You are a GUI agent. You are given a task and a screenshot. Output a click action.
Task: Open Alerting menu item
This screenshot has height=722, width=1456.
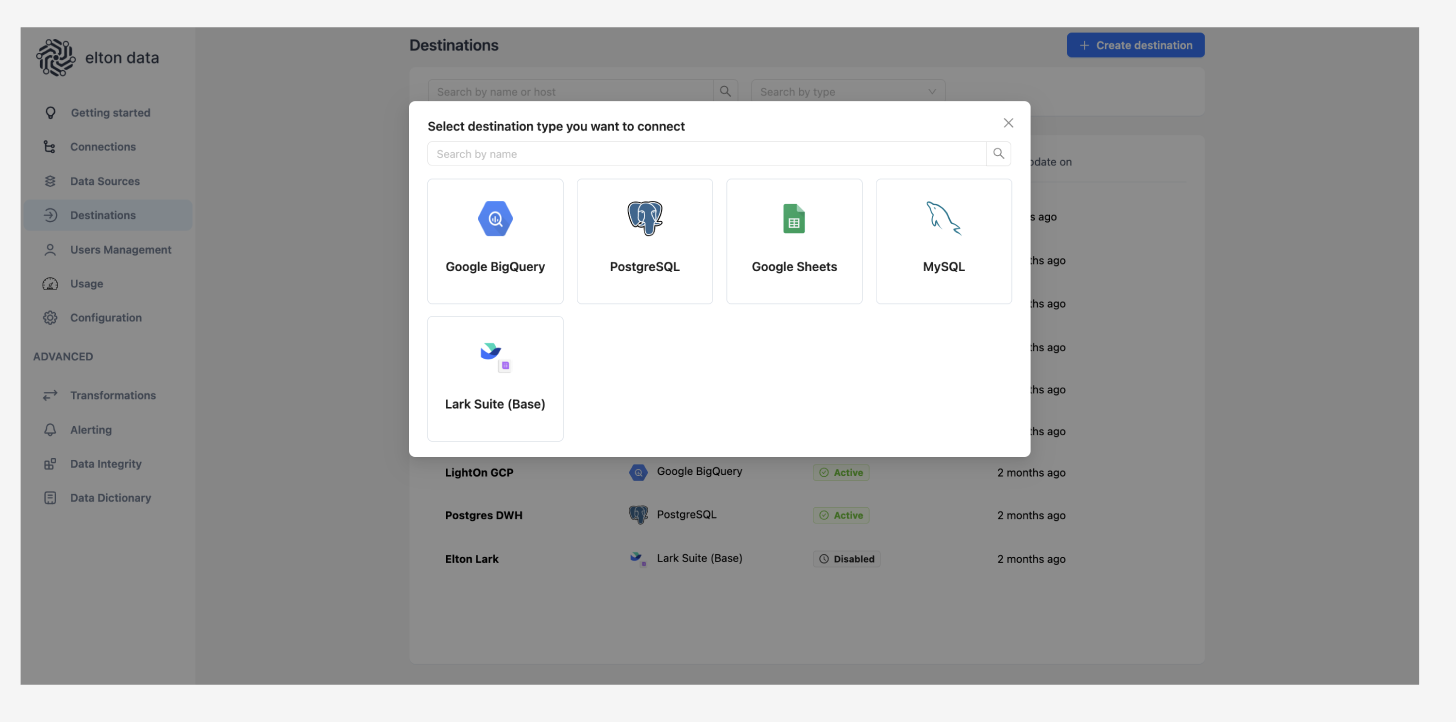[x=91, y=430]
